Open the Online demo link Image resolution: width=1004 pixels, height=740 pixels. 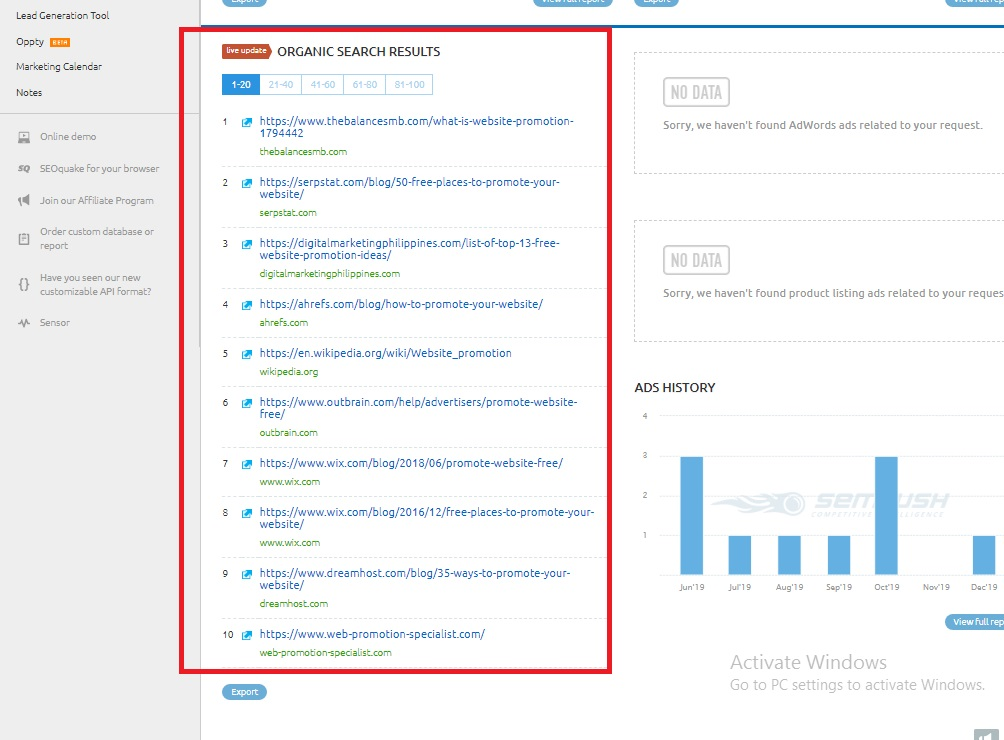click(68, 137)
